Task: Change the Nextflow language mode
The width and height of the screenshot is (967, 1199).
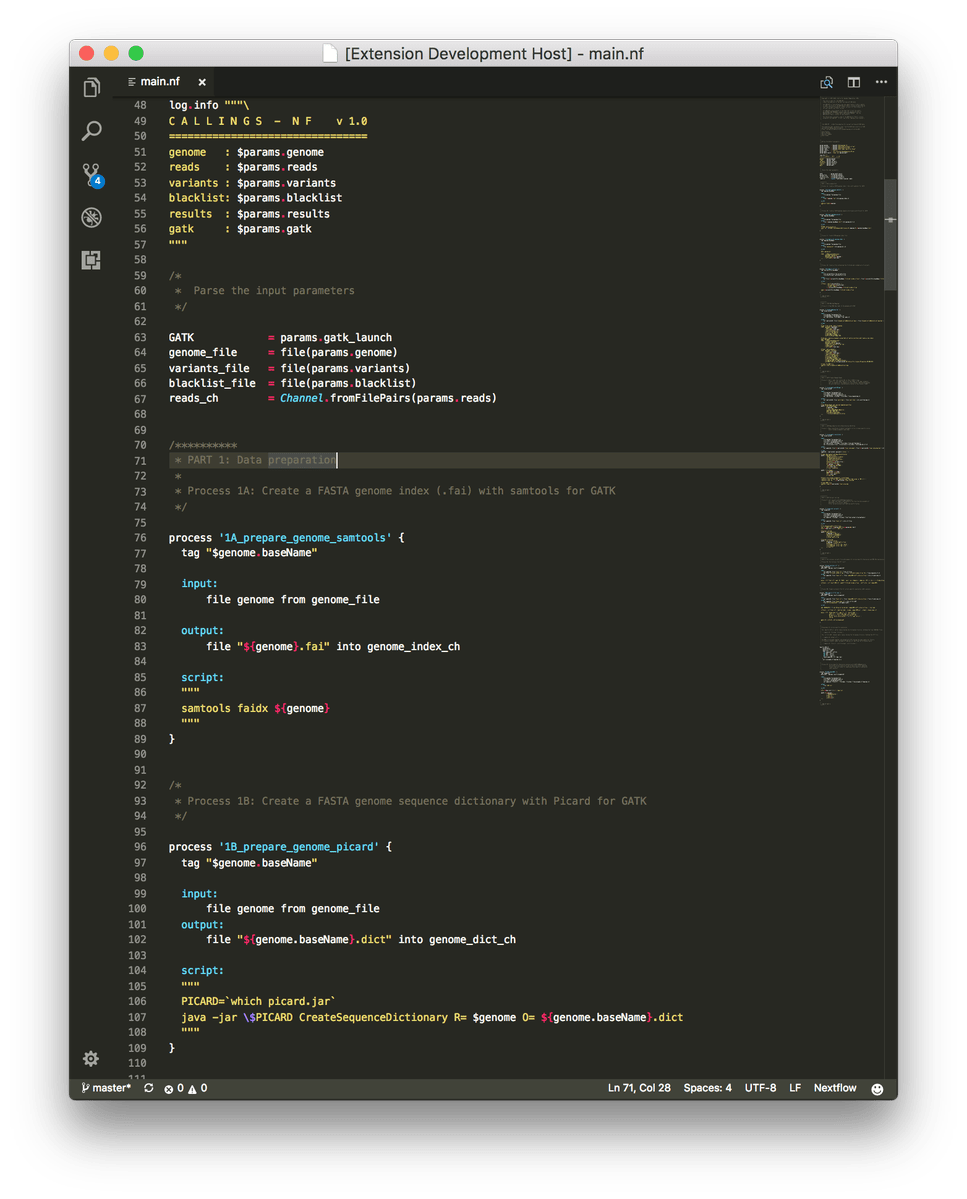Action: pyautogui.click(x=835, y=1088)
